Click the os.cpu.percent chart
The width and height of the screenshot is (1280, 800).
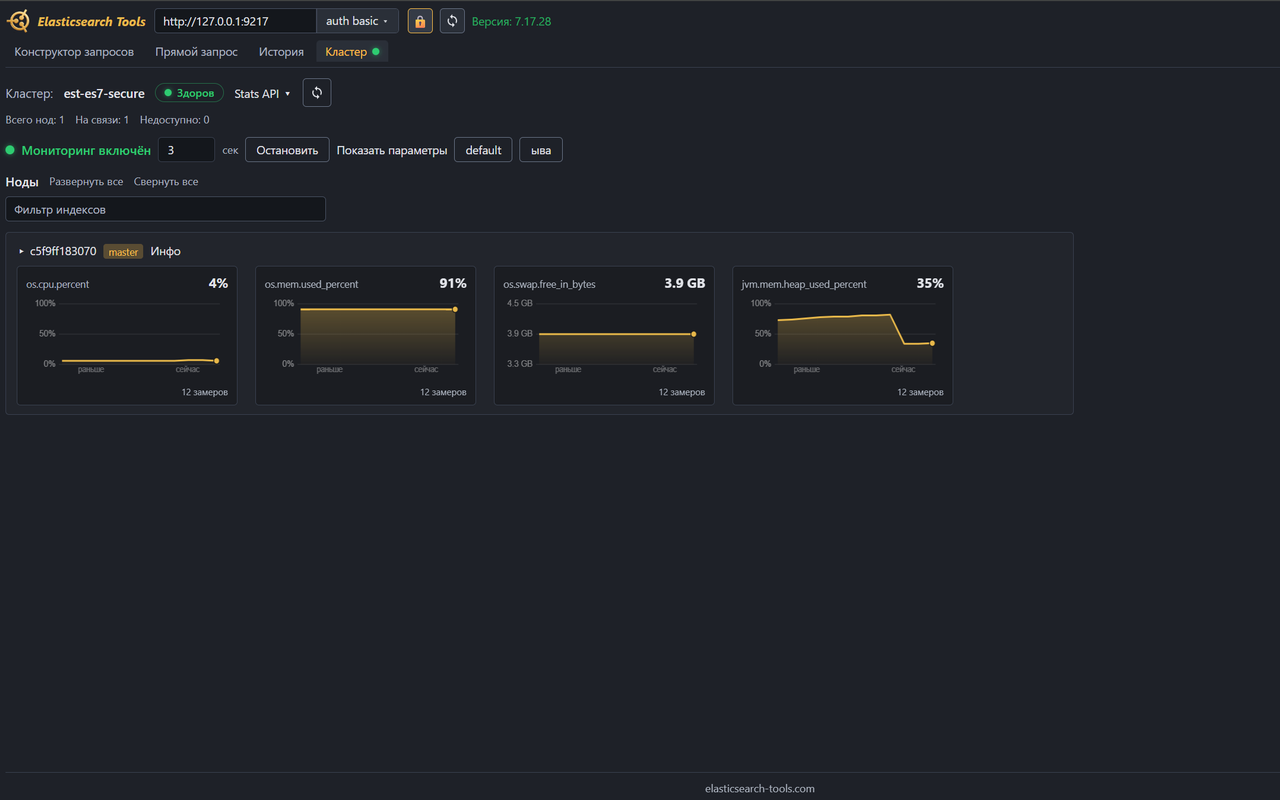127,335
